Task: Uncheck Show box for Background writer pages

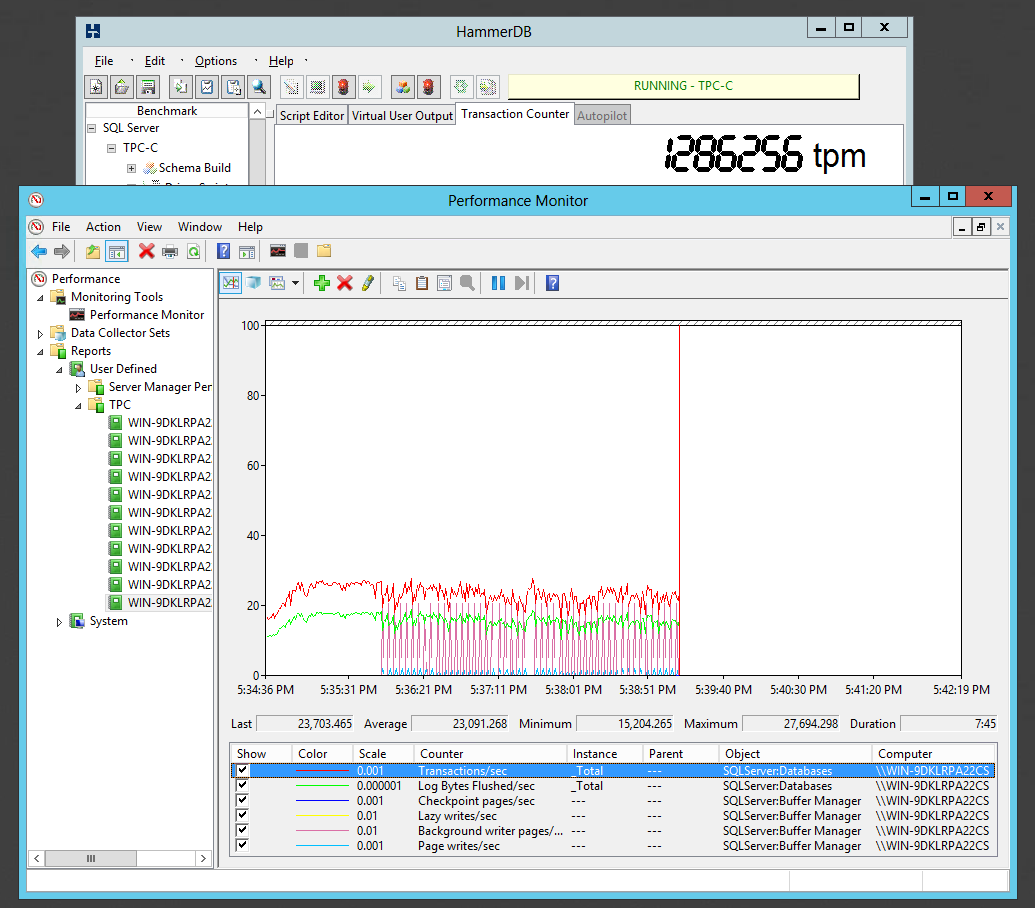Action: [x=242, y=830]
